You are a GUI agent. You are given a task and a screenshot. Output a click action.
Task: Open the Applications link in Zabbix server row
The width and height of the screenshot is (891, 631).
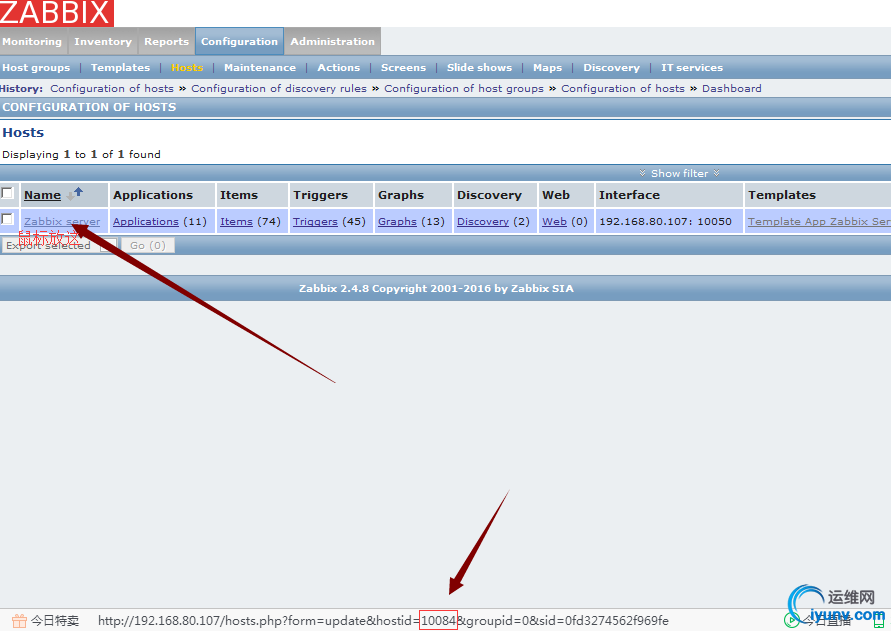pyautogui.click(x=145, y=222)
